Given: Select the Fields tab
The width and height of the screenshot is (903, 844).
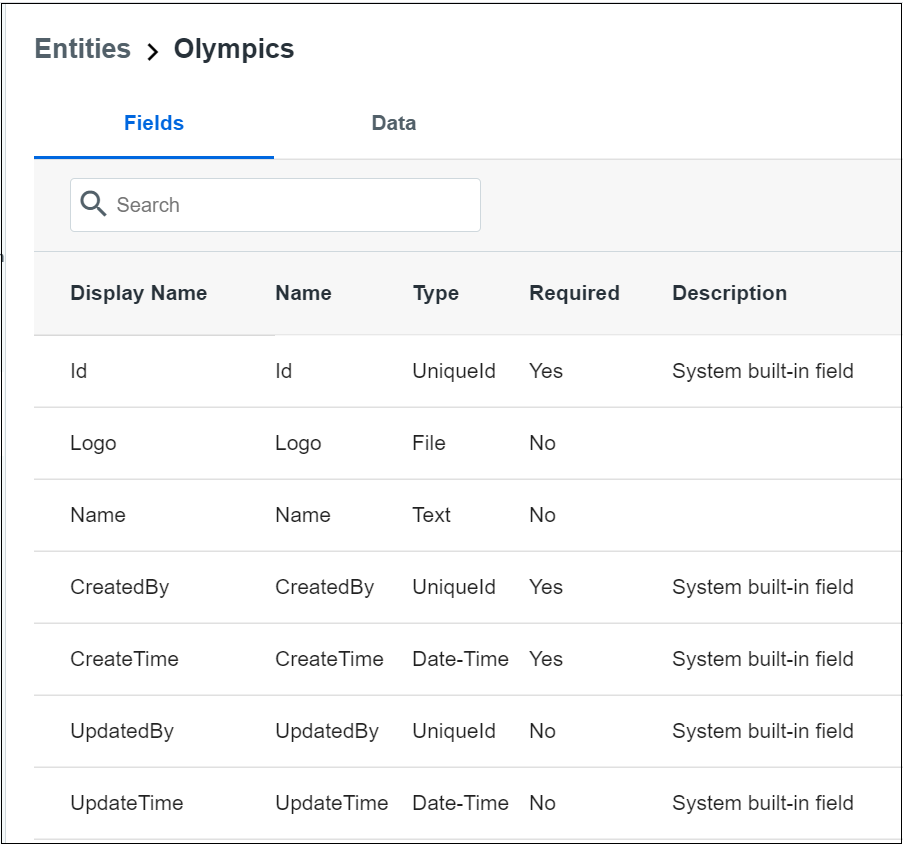Looking at the screenshot, I should [154, 123].
